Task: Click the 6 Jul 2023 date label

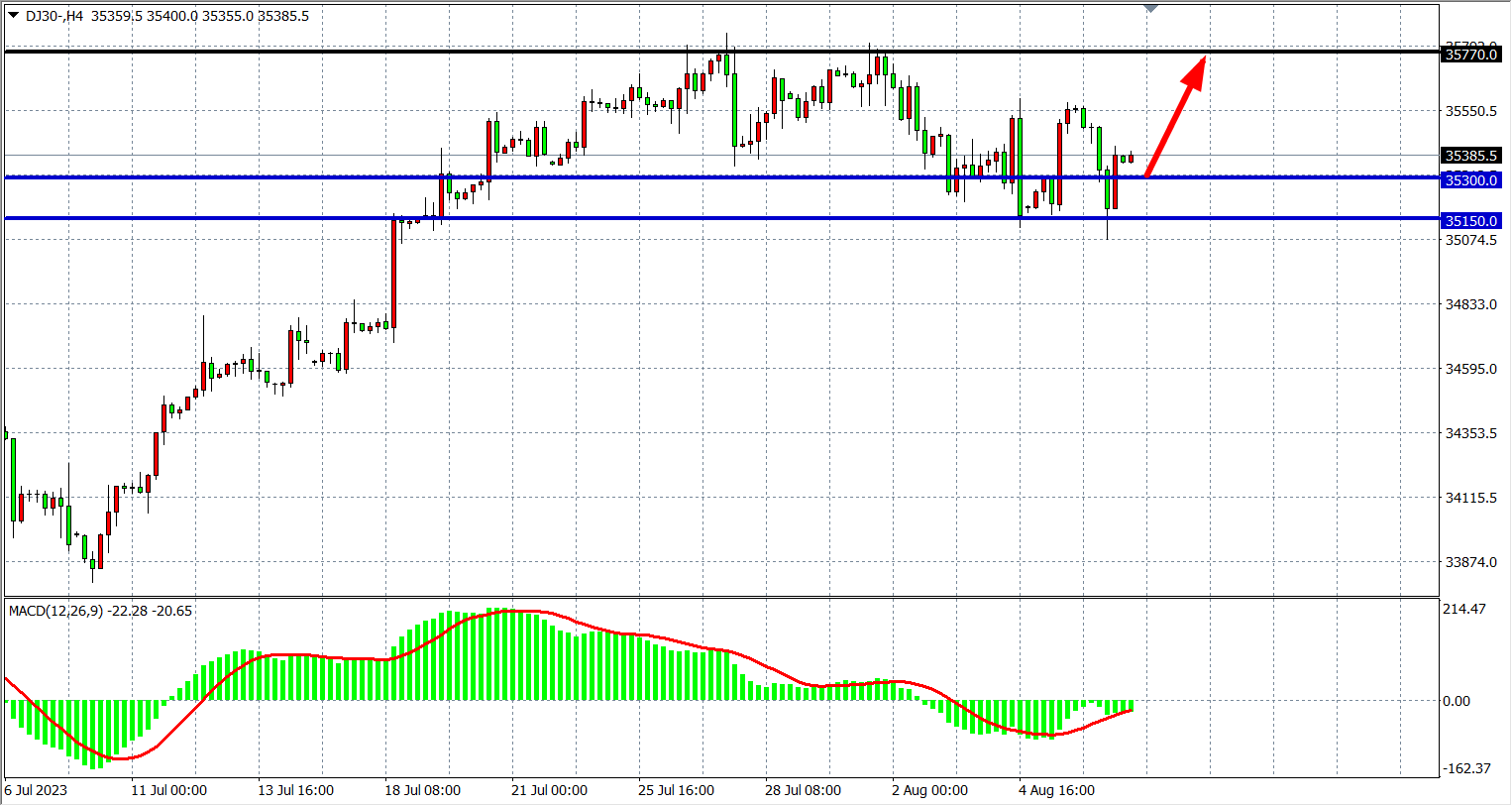Action: pyautogui.click(x=36, y=790)
